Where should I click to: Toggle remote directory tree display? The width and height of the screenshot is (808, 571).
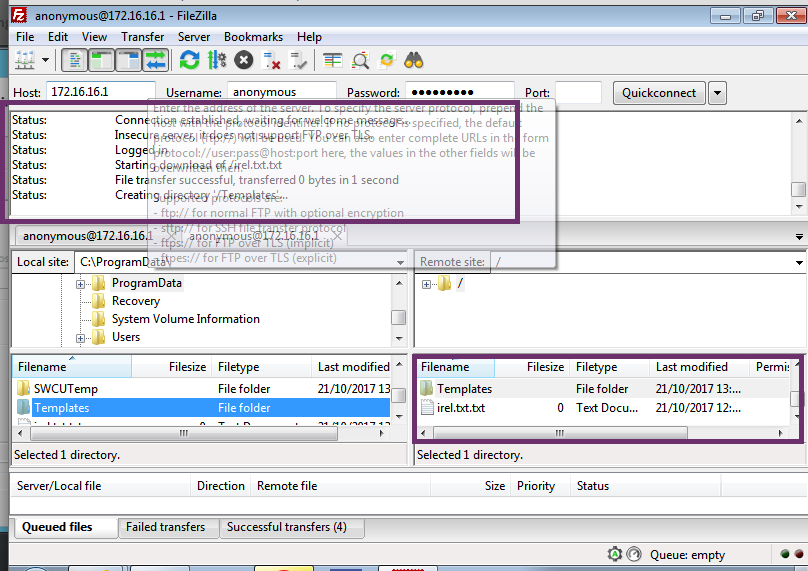tap(128, 60)
